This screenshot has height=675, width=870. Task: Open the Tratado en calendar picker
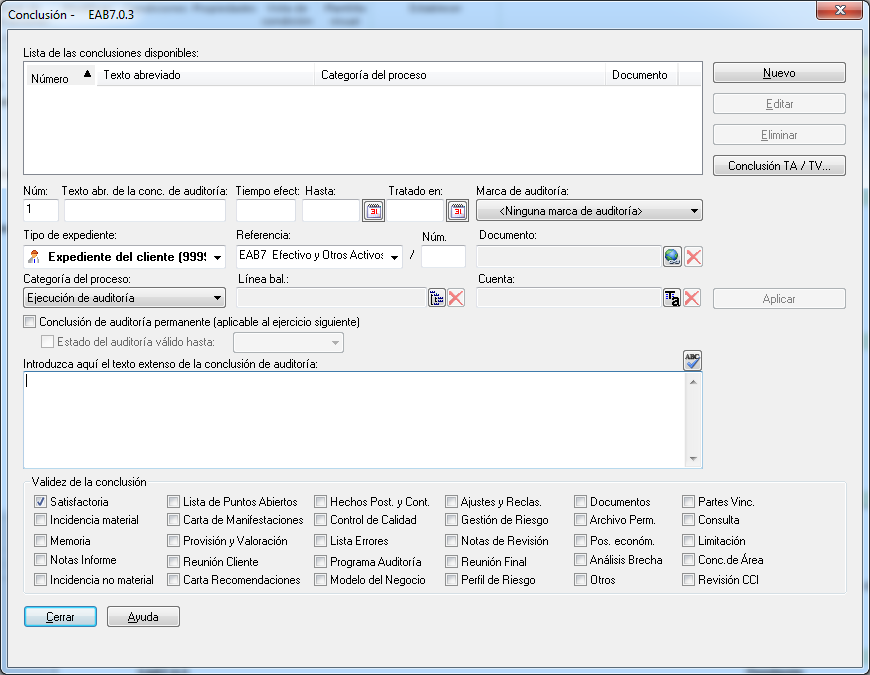click(457, 211)
